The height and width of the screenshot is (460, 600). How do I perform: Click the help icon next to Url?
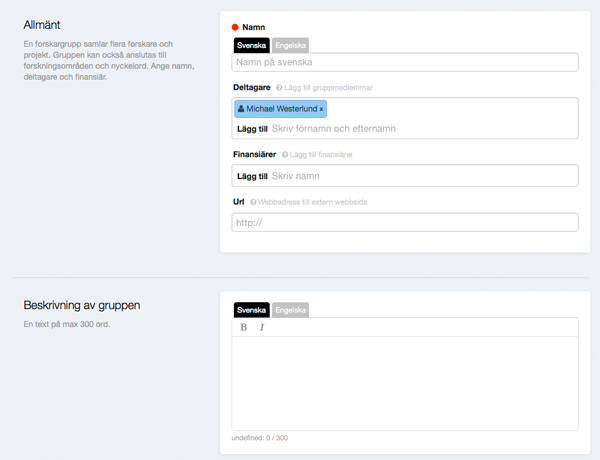point(253,202)
